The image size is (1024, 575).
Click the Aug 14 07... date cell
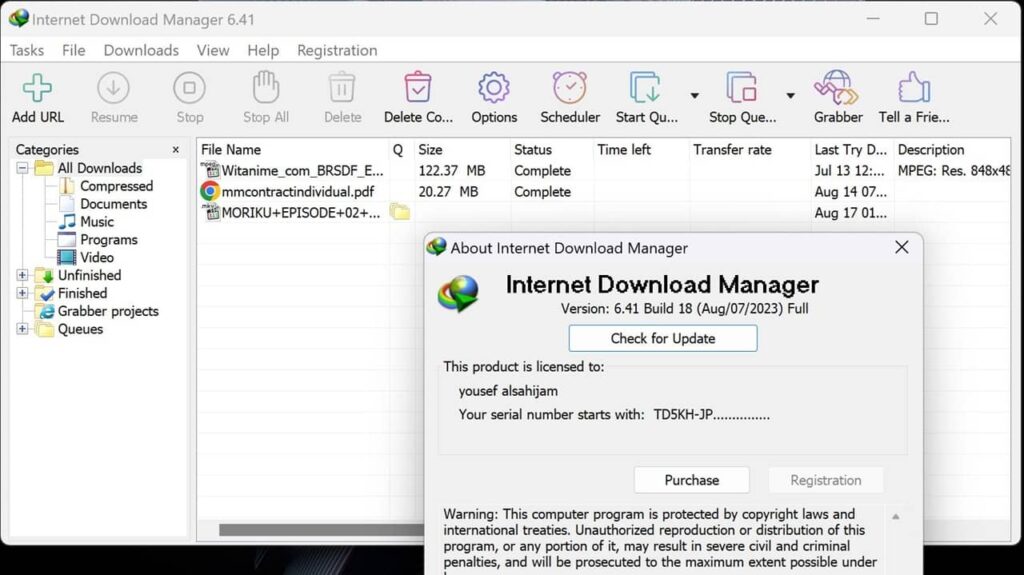(x=850, y=191)
